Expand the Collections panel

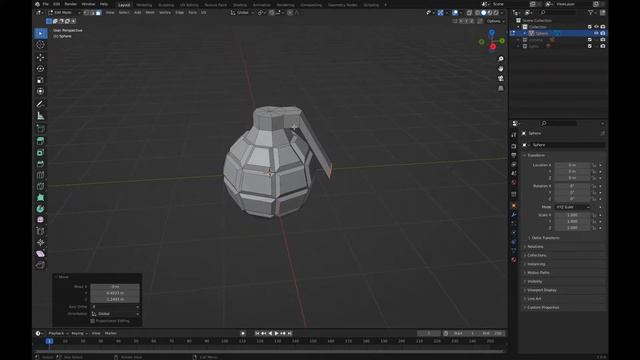point(536,255)
